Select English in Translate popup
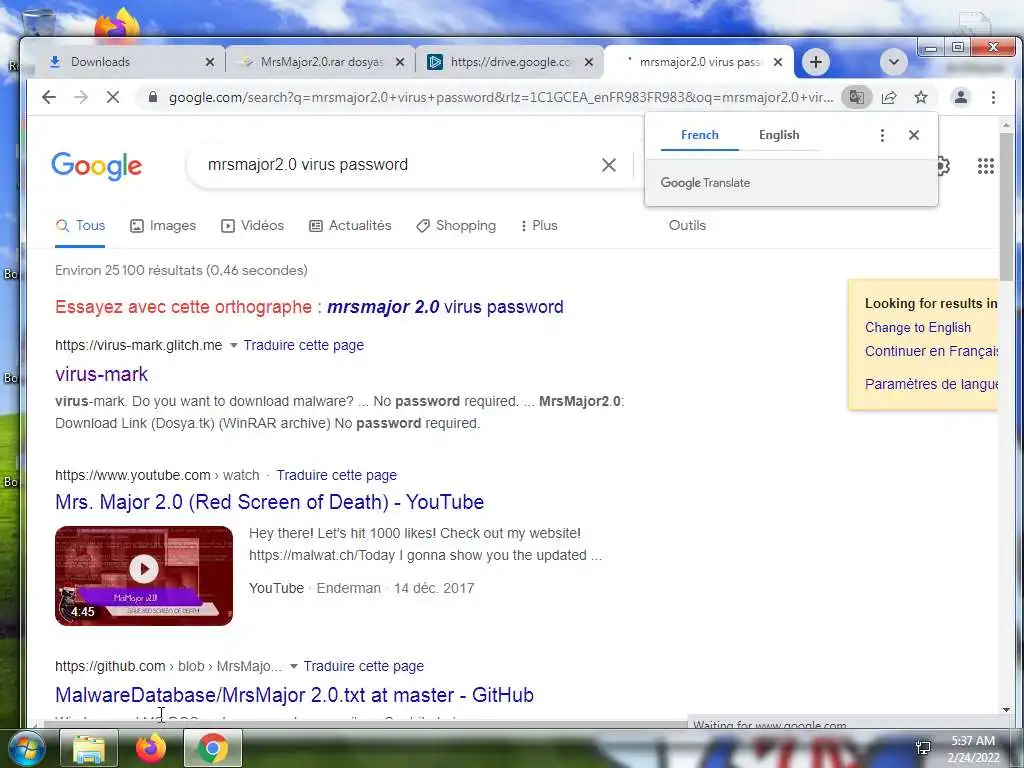 point(779,135)
